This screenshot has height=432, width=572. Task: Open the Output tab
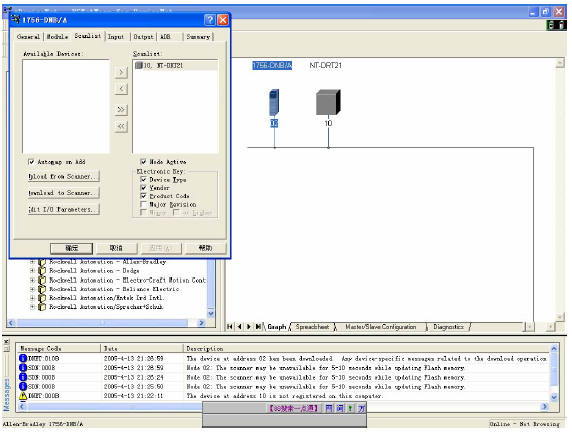pyautogui.click(x=143, y=37)
